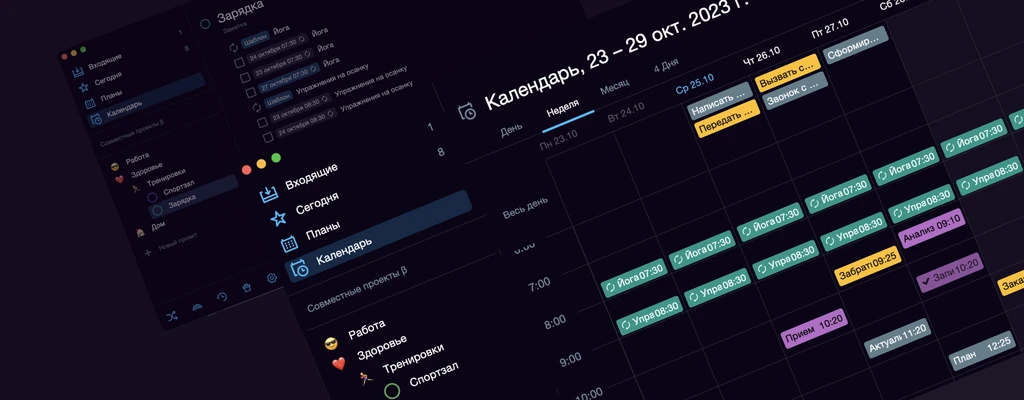Click repeat icon on Шаблон Упражнения на осанку row
Screen dimensions: 1024x400
tap(257, 107)
